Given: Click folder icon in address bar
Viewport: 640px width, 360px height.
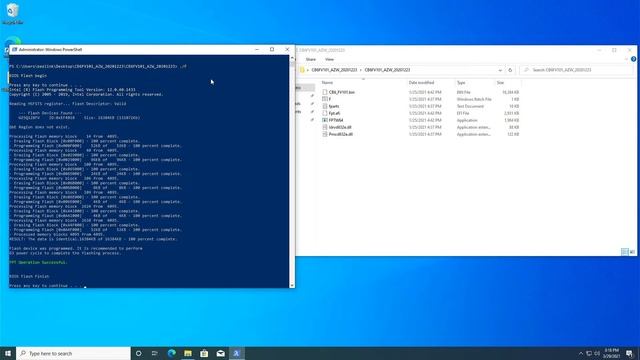Looking at the screenshot, I should pyautogui.click(x=302, y=70).
